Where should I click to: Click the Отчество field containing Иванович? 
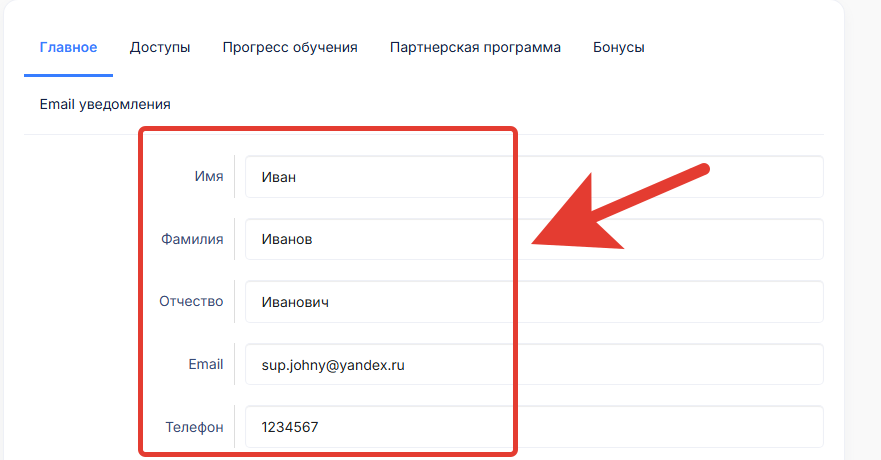pos(534,302)
